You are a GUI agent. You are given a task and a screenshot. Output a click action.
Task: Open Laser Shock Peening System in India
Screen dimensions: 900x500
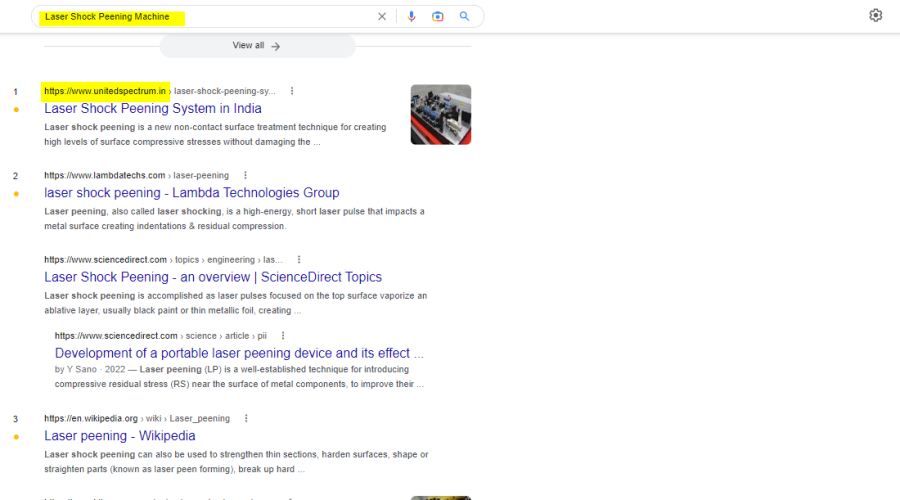point(153,108)
